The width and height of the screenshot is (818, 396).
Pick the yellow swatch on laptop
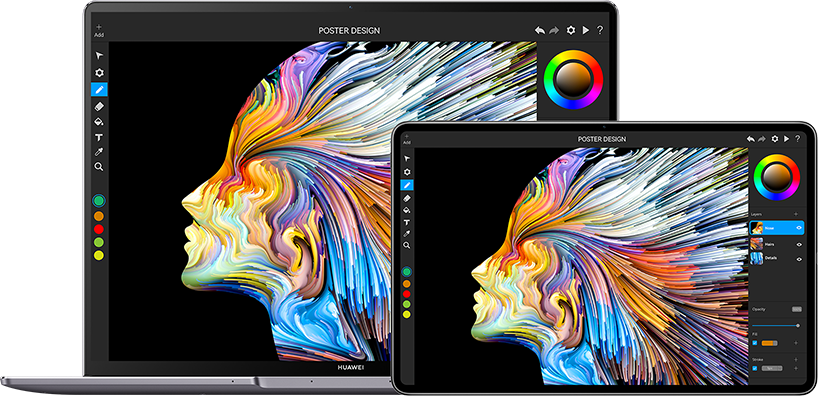click(99, 255)
